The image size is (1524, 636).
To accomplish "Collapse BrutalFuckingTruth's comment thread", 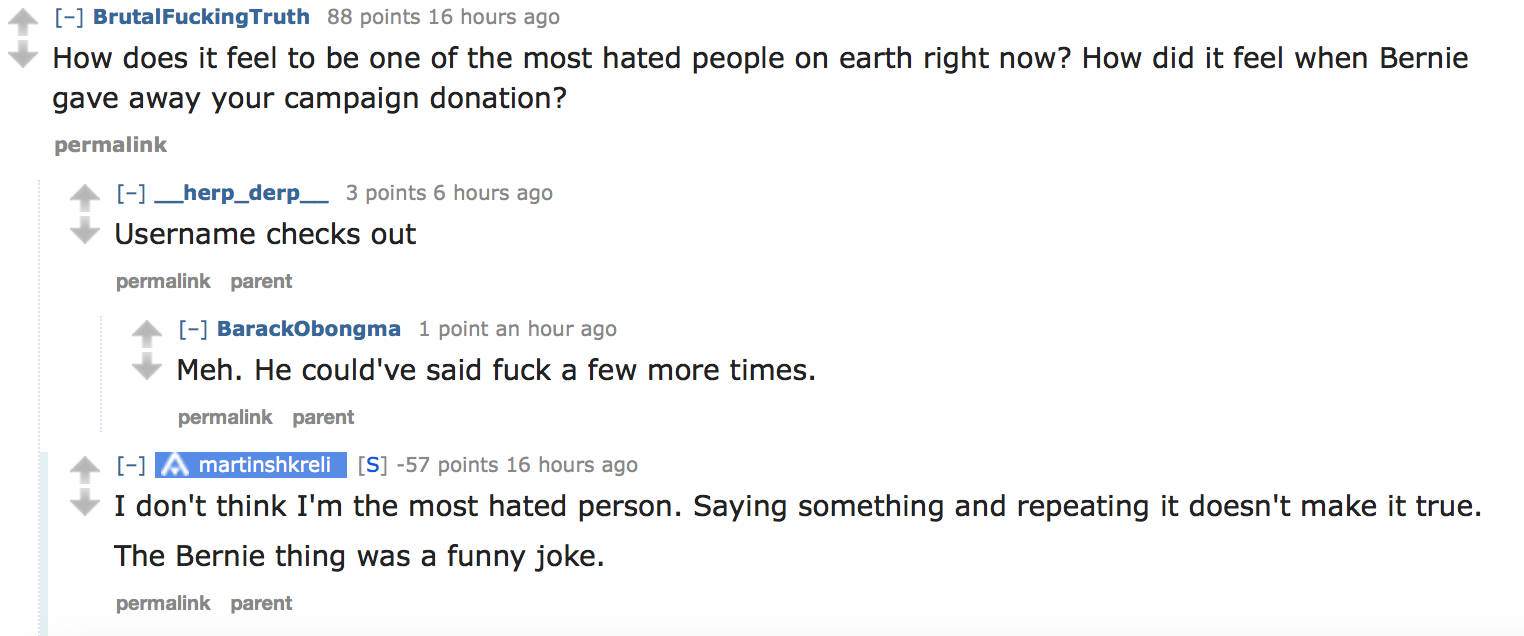I will tap(69, 17).
